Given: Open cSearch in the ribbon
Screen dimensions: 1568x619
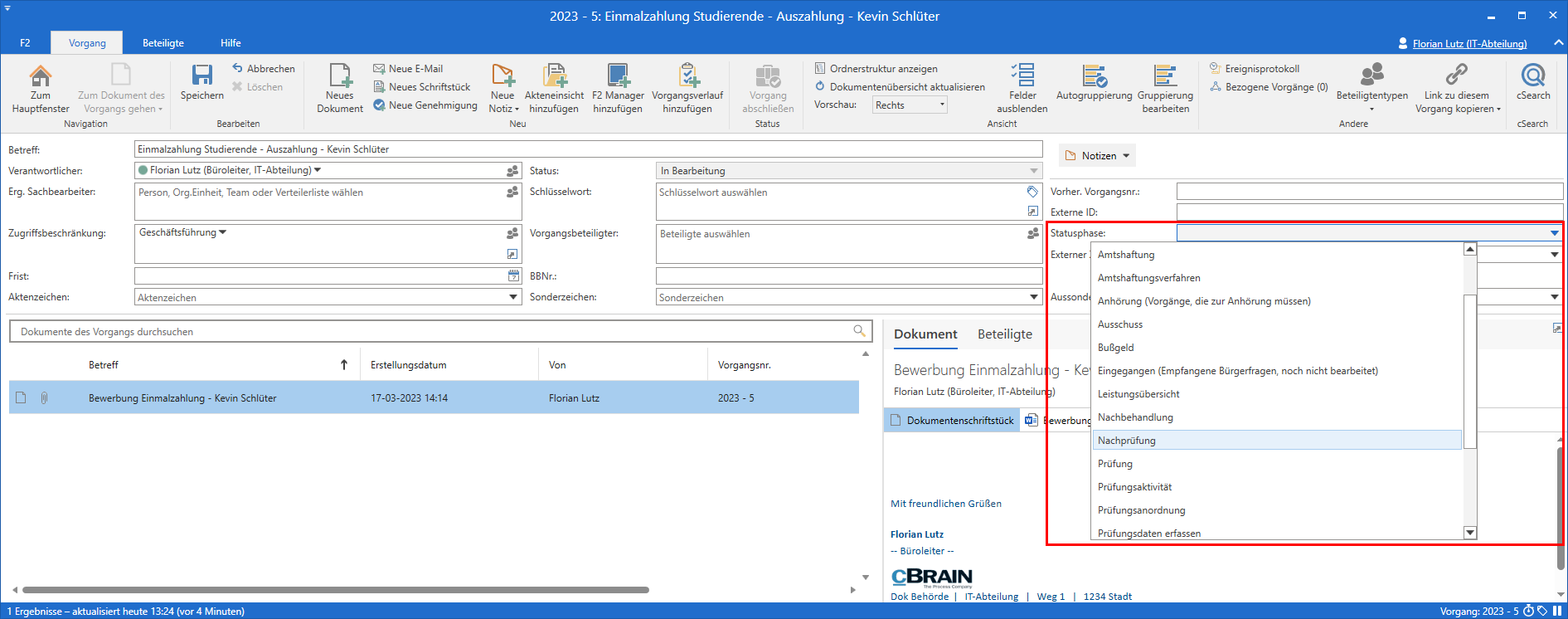Looking at the screenshot, I should (x=1532, y=76).
